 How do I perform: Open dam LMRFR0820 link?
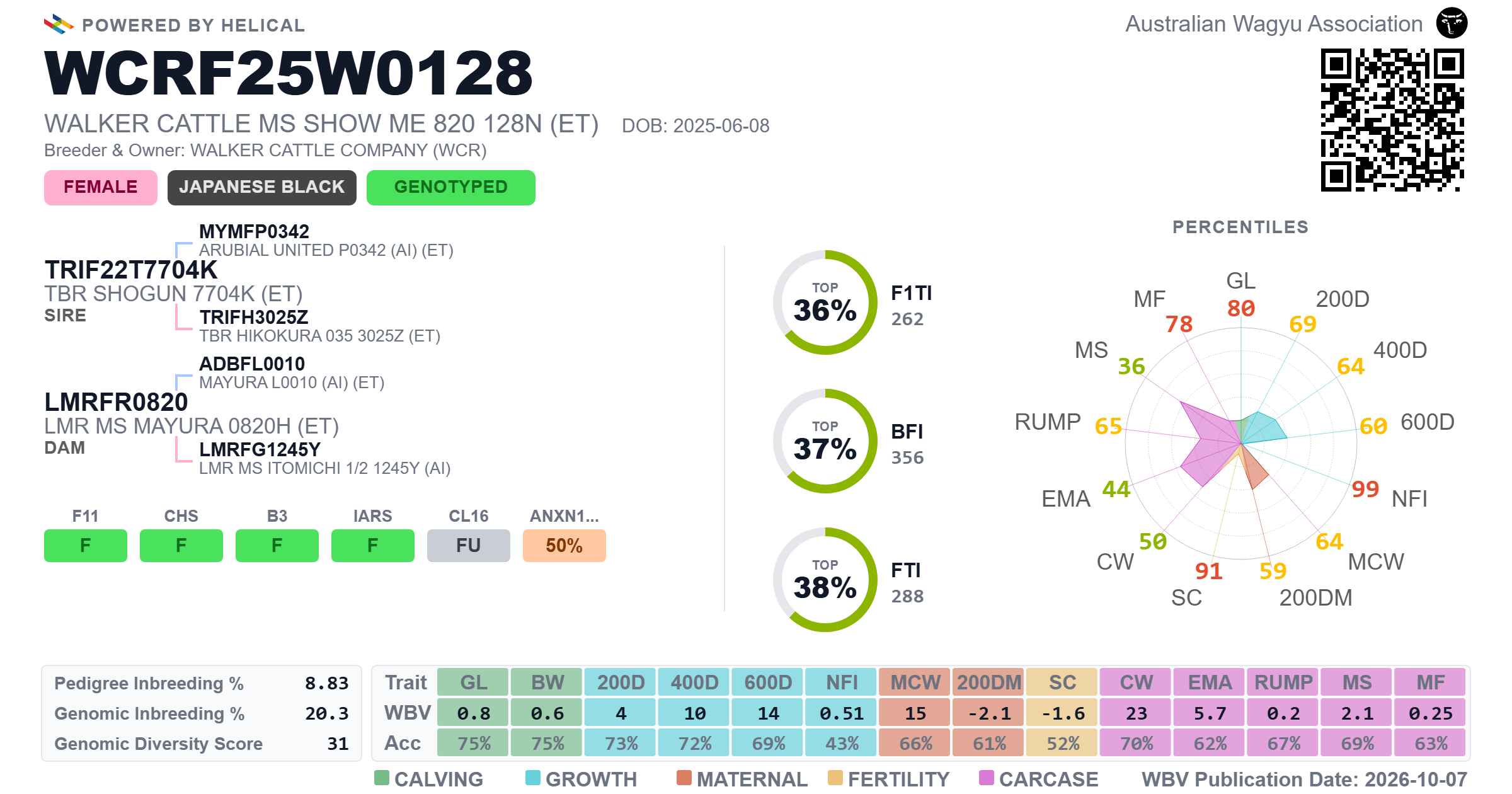pos(116,402)
